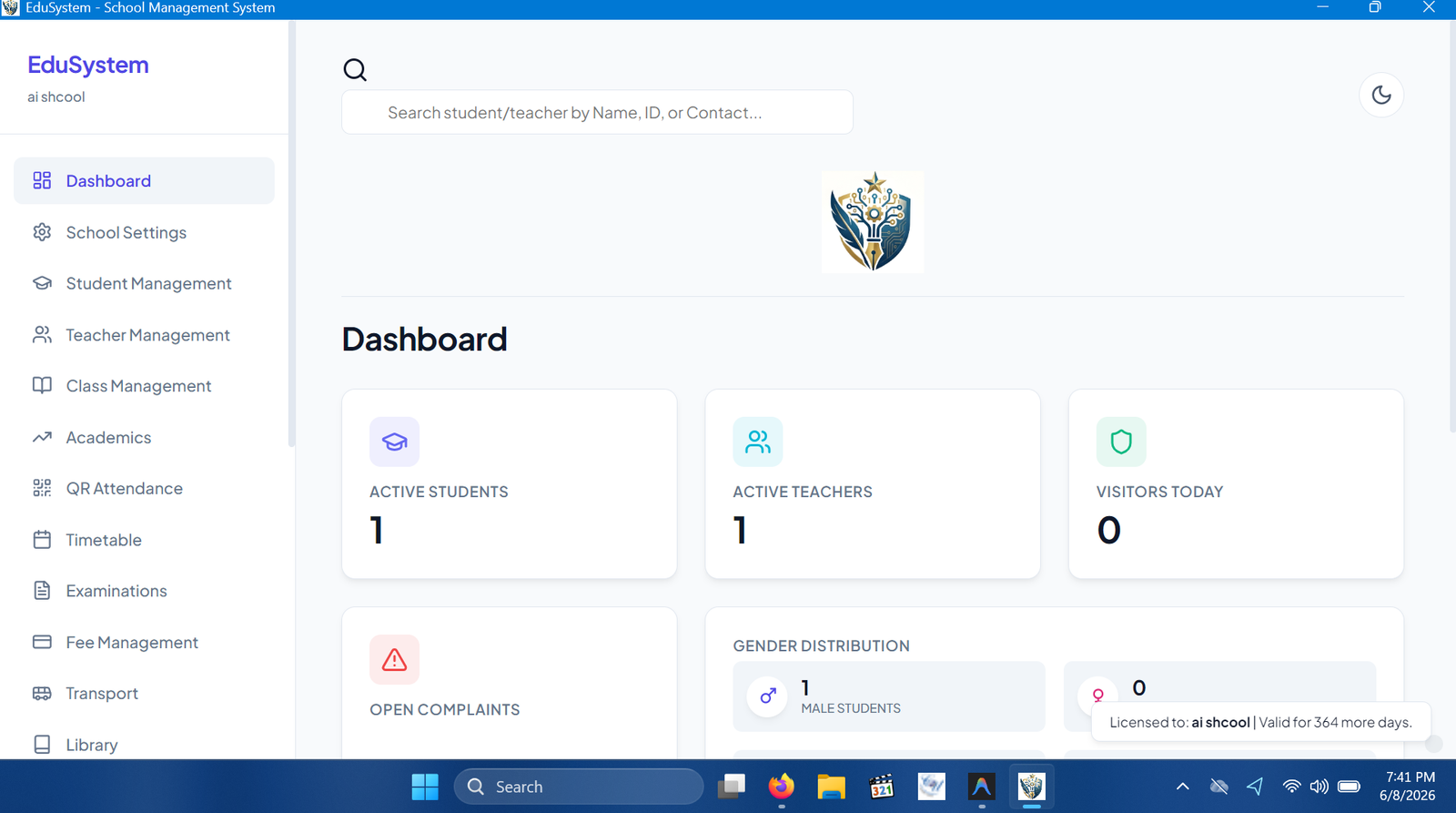Click the magnifier search icon above search box
The width and height of the screenshot is (1456, 813).
coord(355,70)
